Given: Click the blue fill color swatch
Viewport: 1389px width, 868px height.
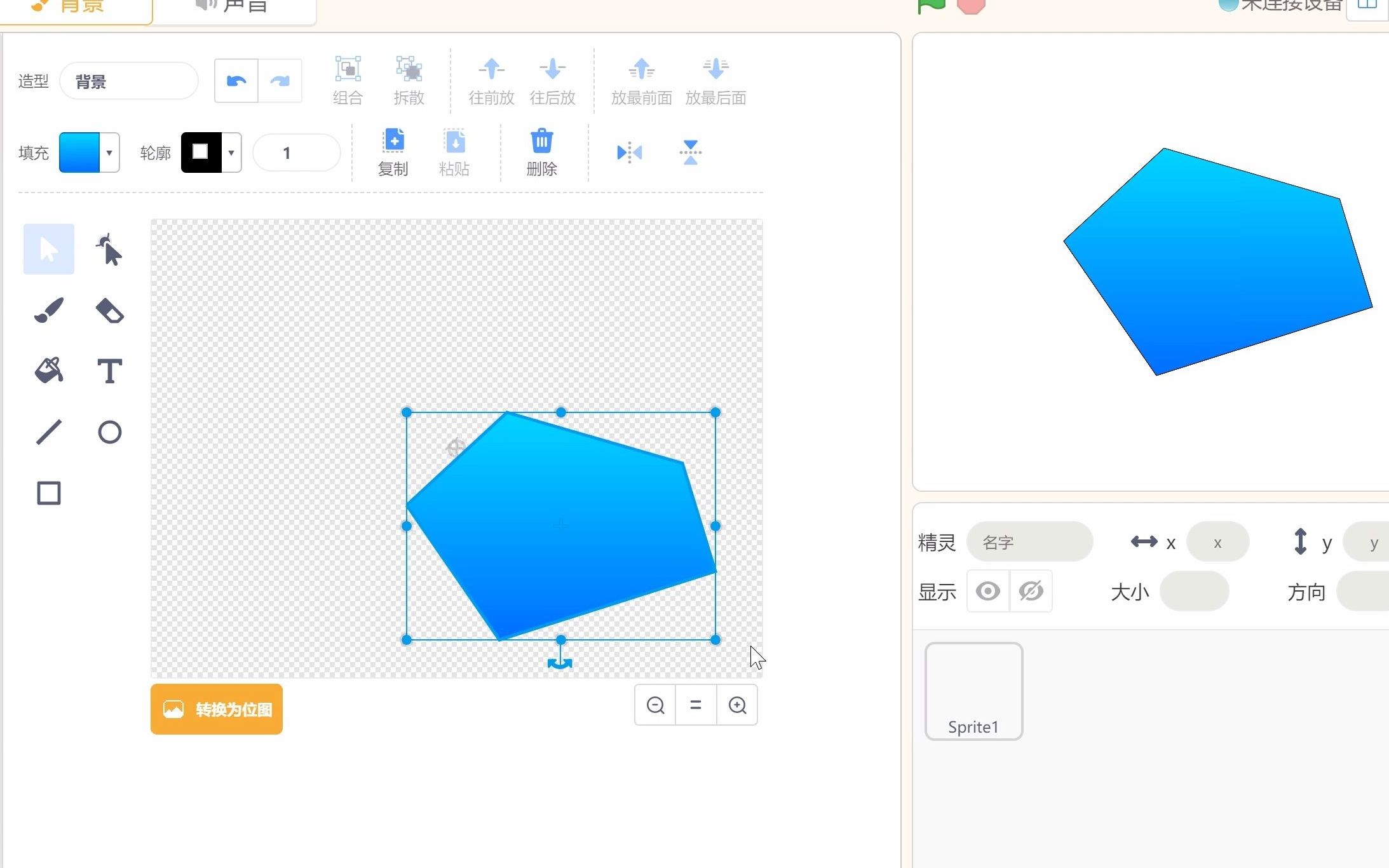Looking at the screenshot, I should coord(79,153).
